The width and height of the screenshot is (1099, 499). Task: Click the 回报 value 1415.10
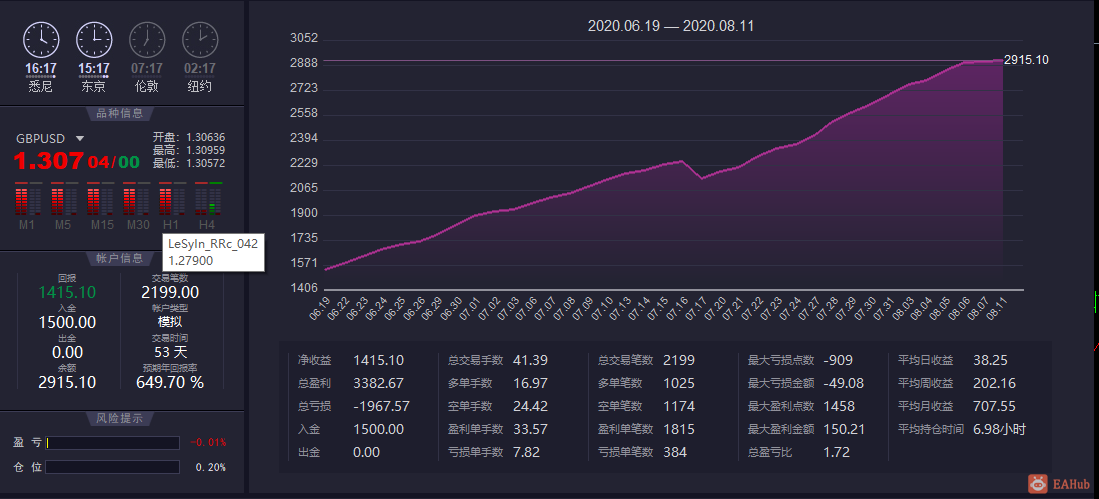tap(67, 292)
